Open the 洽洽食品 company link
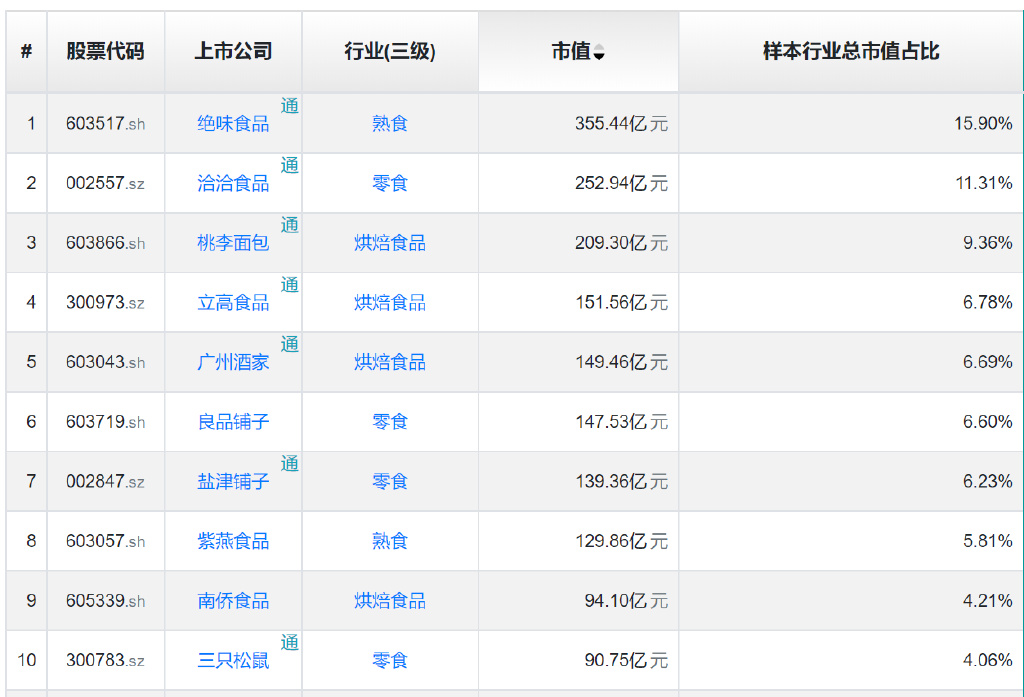The image size is (1024, 697). pyautogui.click(x=233, y=183)
